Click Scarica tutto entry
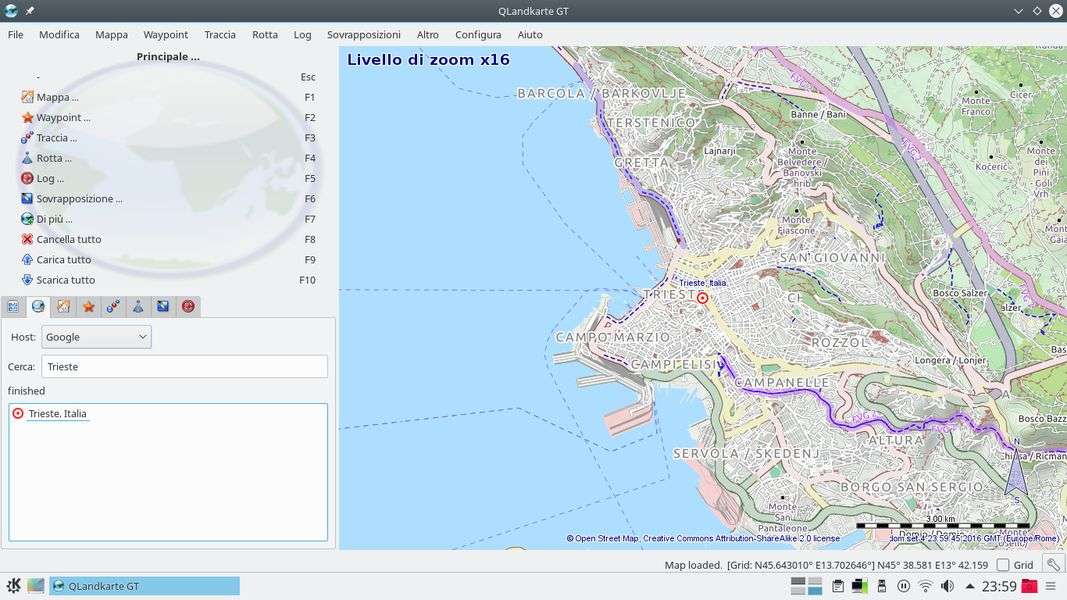This screenshot has height=600, width=1067. tap(65, 280)
